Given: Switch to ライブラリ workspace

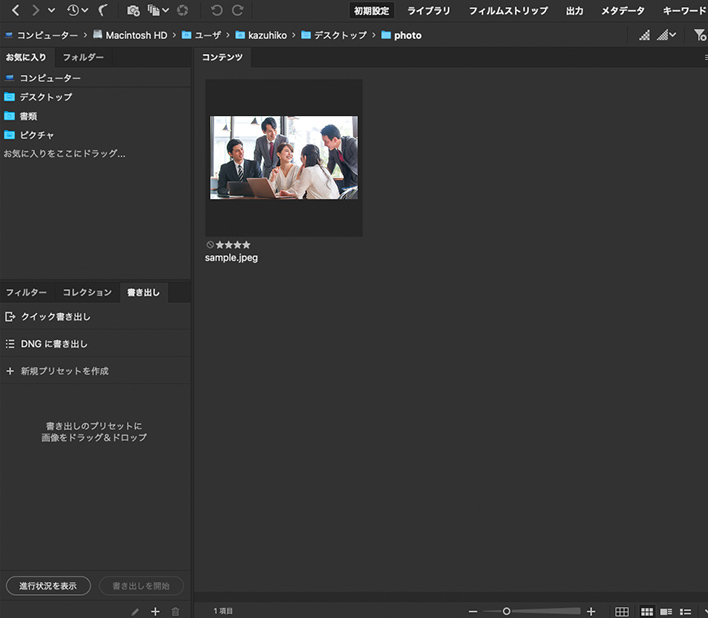Looking at the screenshot, I should pyautogui.click(x=429, y=10).
